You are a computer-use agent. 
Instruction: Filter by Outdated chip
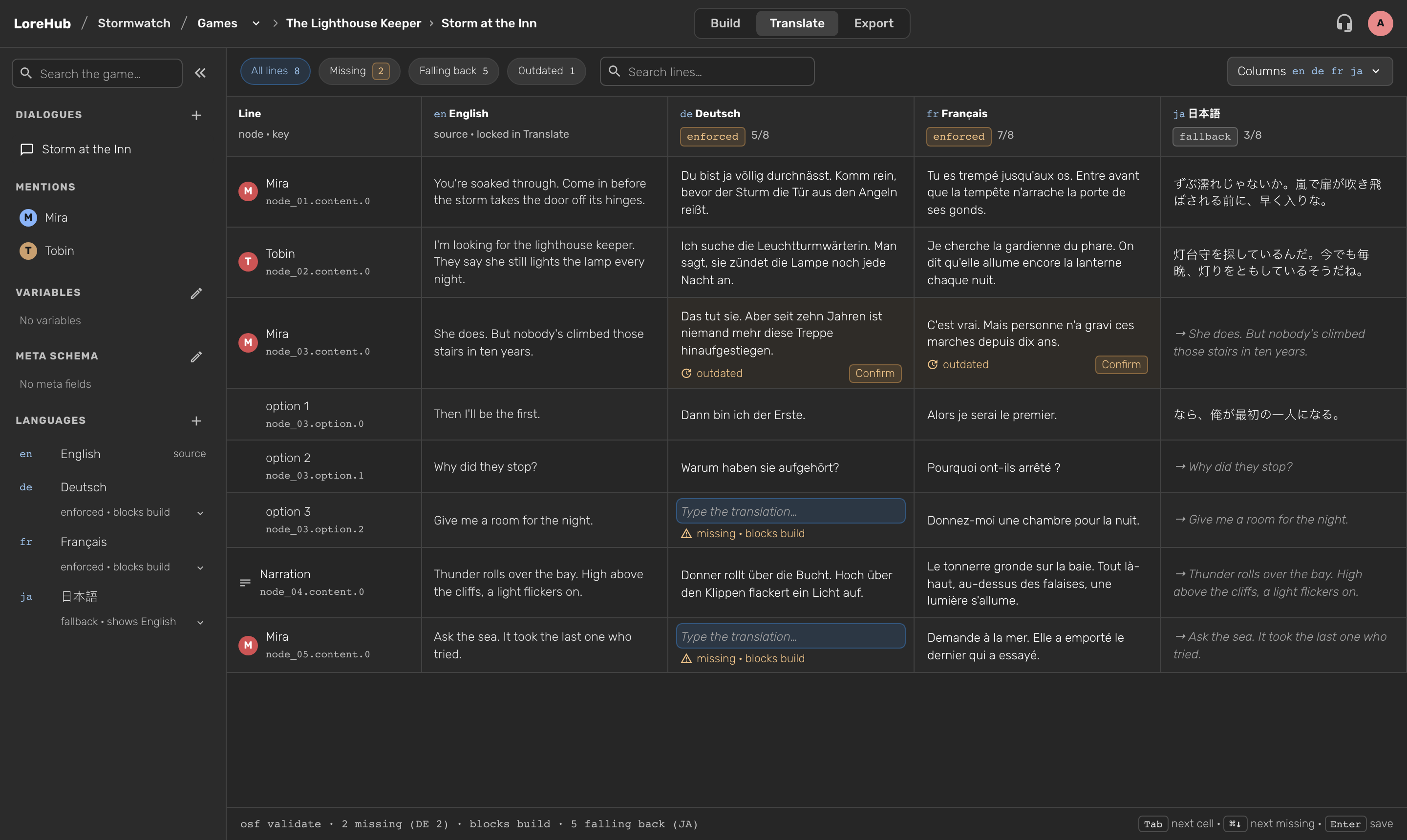[x=546, y=71]
